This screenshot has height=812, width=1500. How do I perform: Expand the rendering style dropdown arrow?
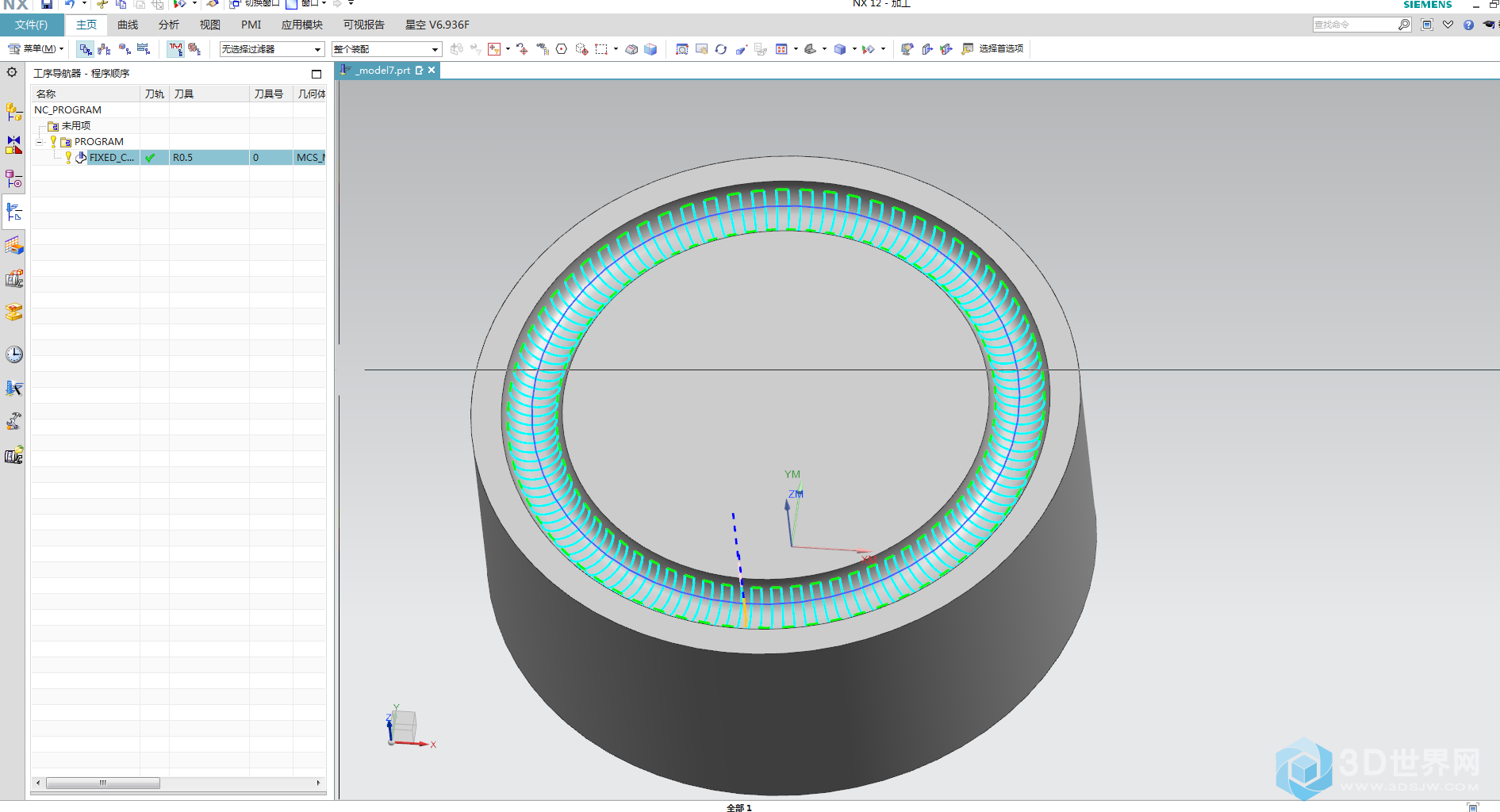pyautogui.click(x=854, y=49)
